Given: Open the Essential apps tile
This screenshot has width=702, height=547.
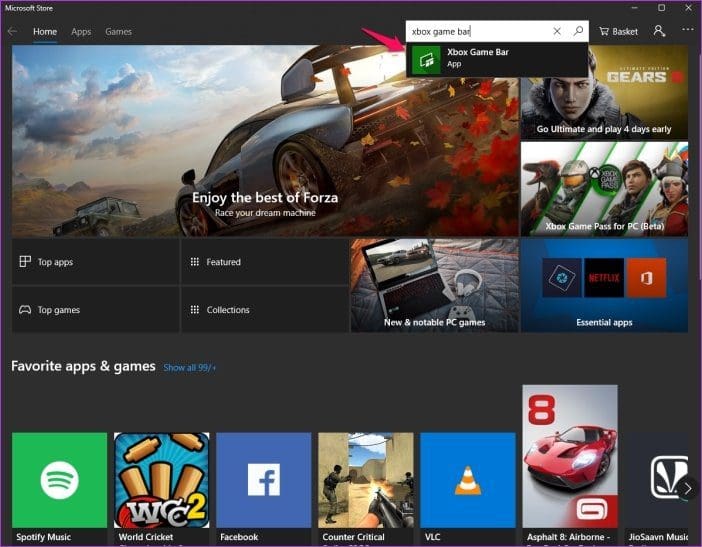Looking at the screenshot, I should 604,286.
